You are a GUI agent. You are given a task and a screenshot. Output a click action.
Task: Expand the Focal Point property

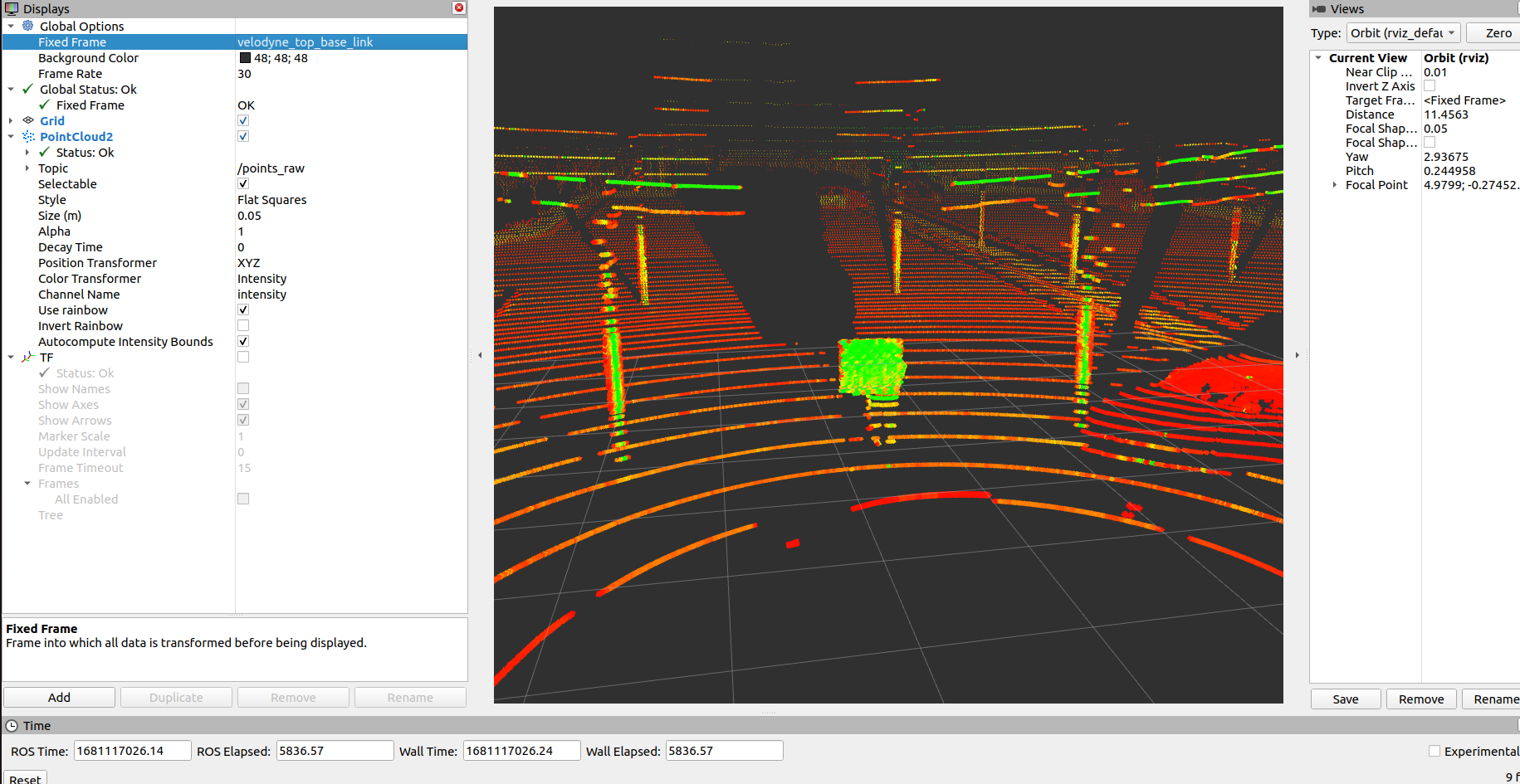click(x=1335, y=184)
